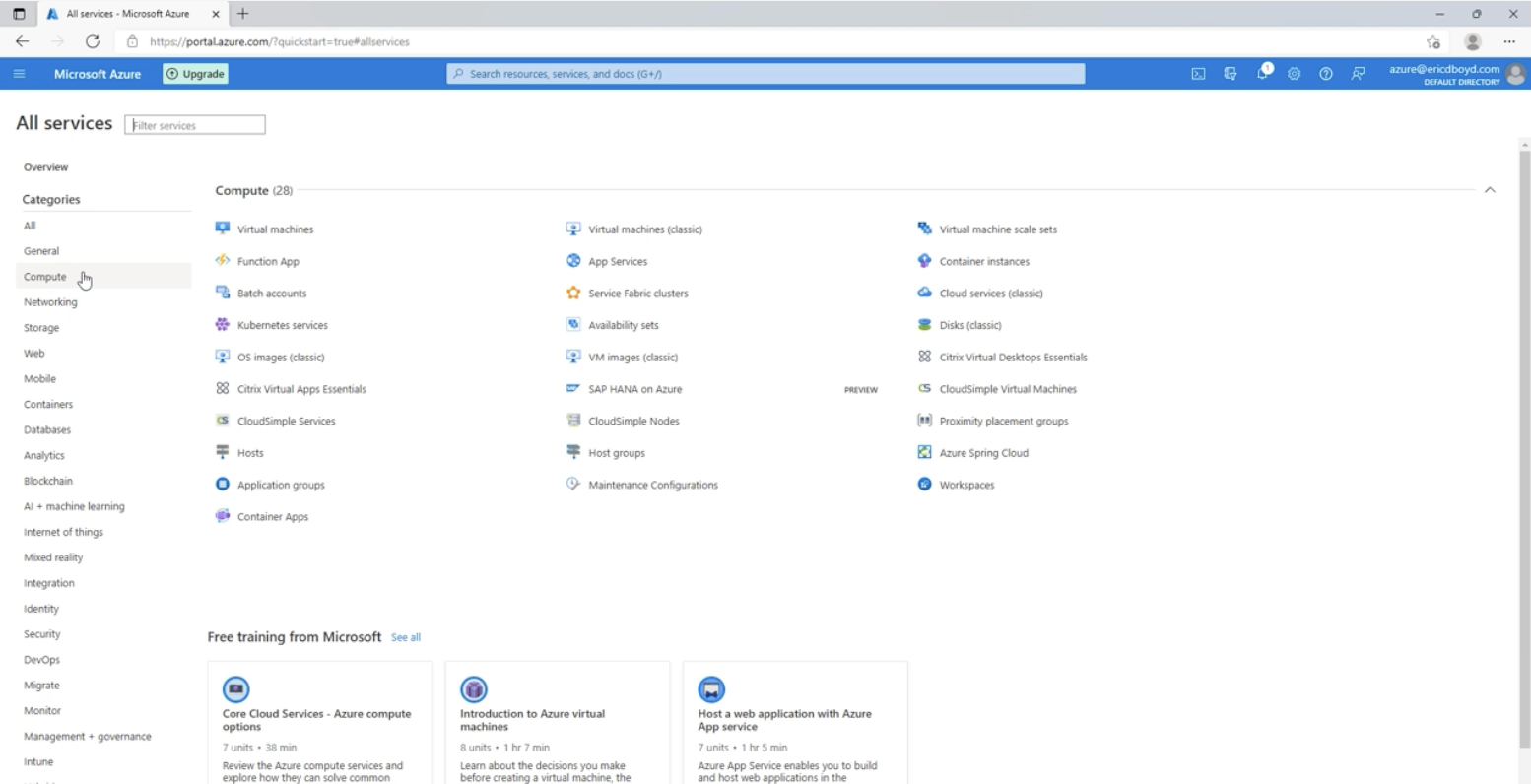Open the Container instances icon
This screenshot has width=1531, height=784.
pyautogui.click(x=924, y=261)
